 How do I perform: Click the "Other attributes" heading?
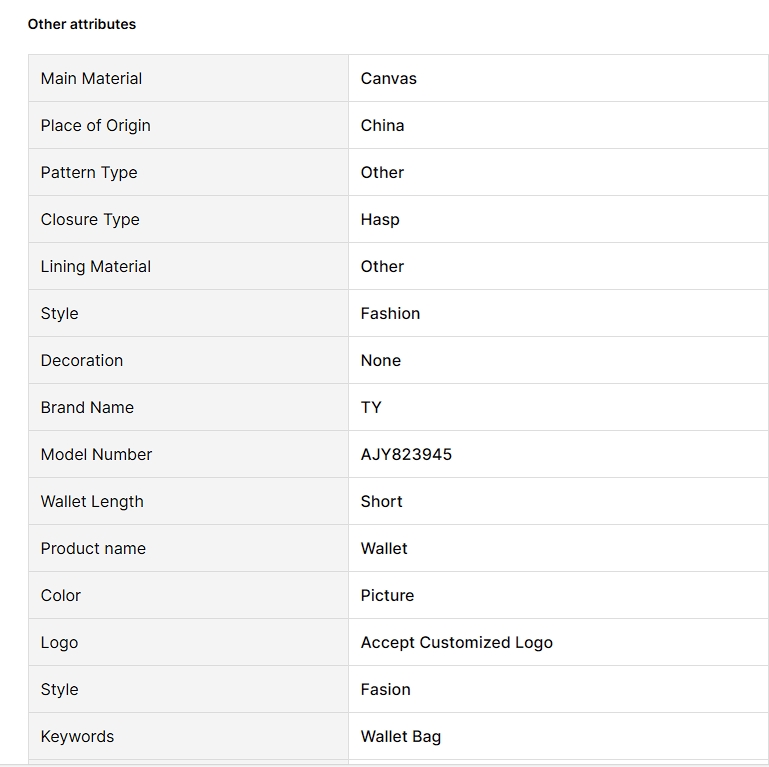[82, 24]
